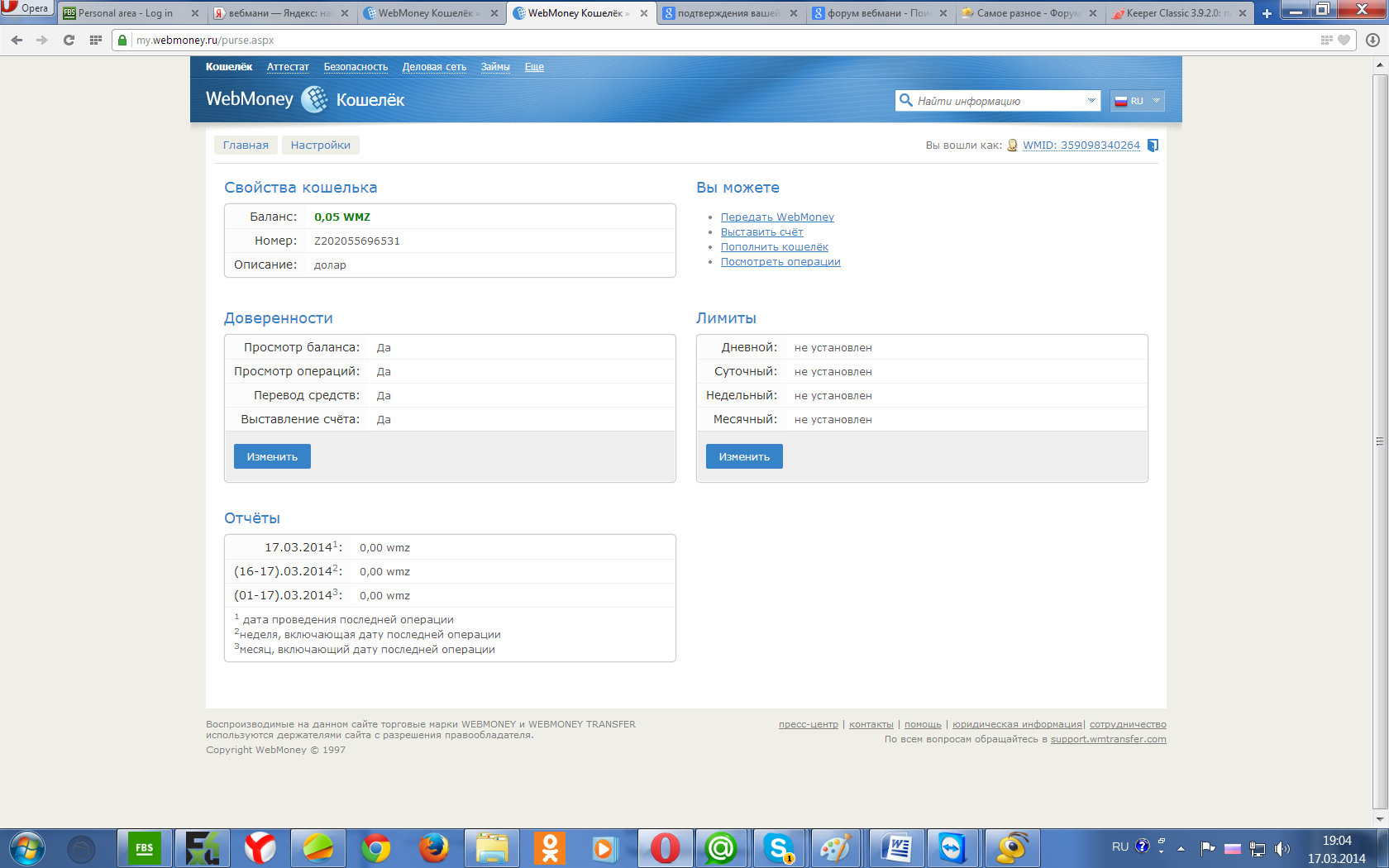
Task: Open Opera Speed Dial grid icon
Action: point(96,40)
